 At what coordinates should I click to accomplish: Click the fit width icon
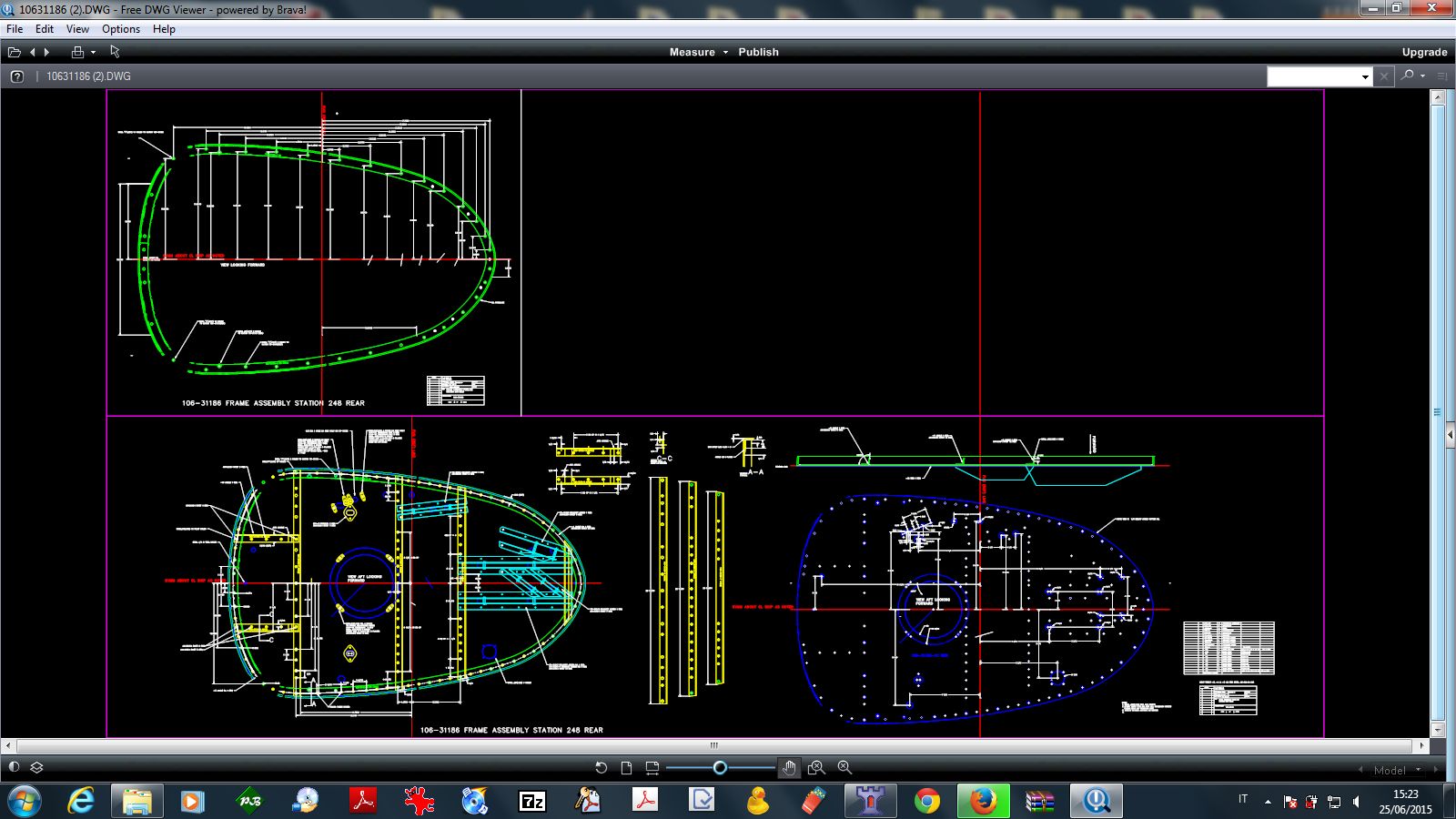coord(652,767)
